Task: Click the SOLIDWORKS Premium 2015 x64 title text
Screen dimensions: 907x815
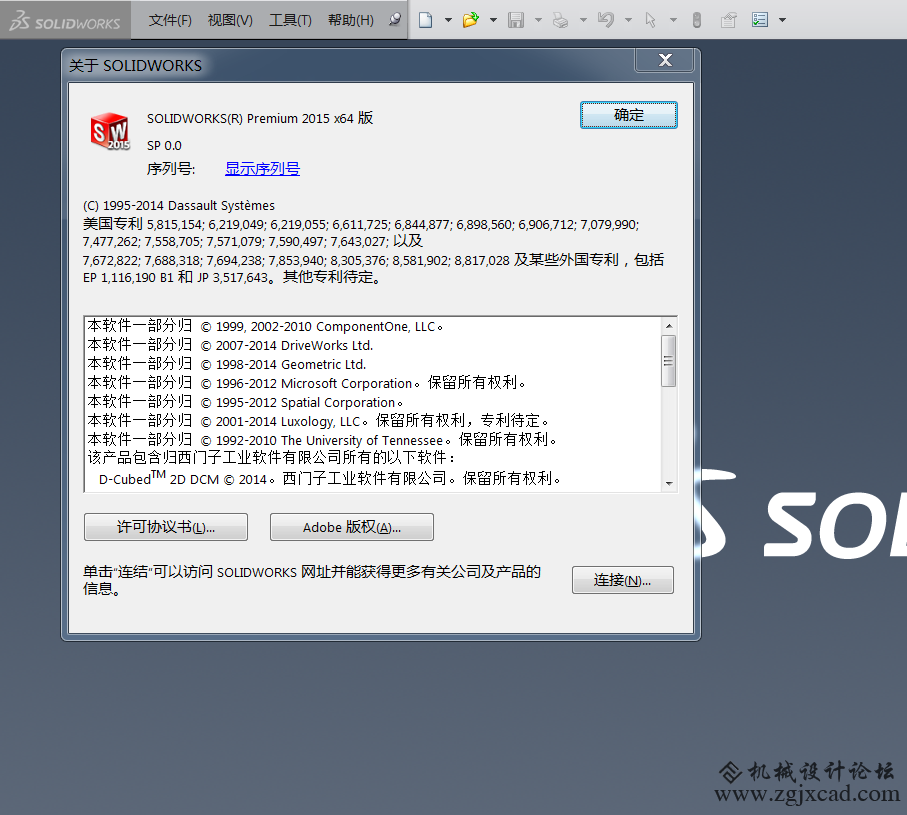Action: pyautogui.click(x=260, y=118)
